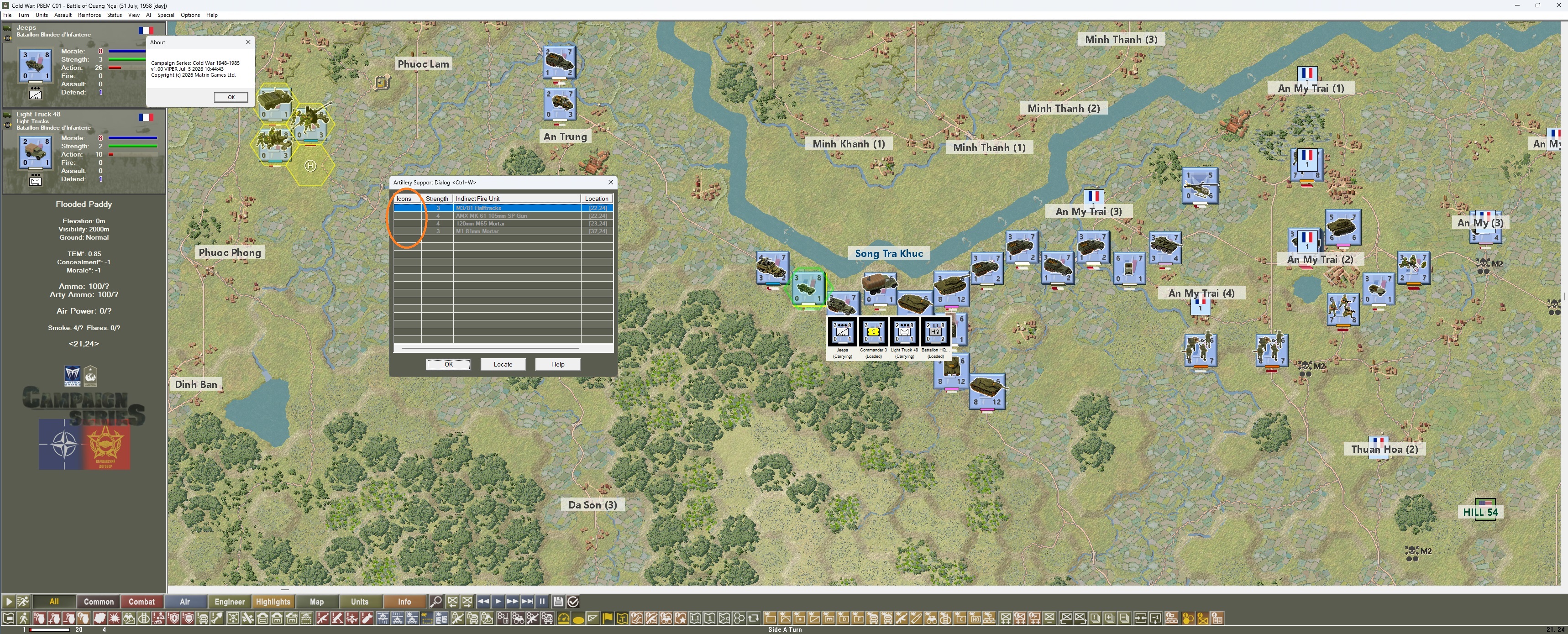Select the Combat toolbar filter tab
This screenshot has height=634, width=1568.
(142, 601)
